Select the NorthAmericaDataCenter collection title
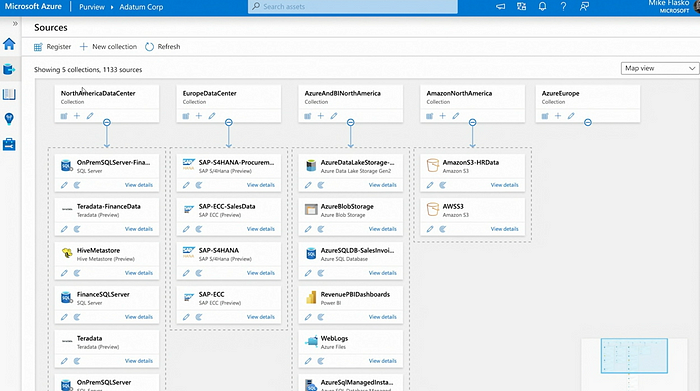The width and height of the screenshot is (700, 391). [x=98, y=93]
